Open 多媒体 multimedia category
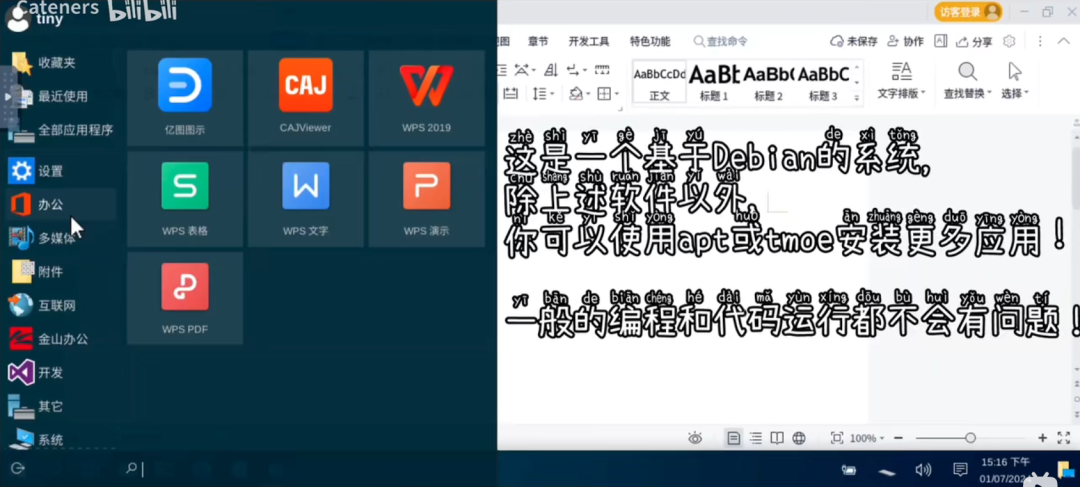 [59, 238]
